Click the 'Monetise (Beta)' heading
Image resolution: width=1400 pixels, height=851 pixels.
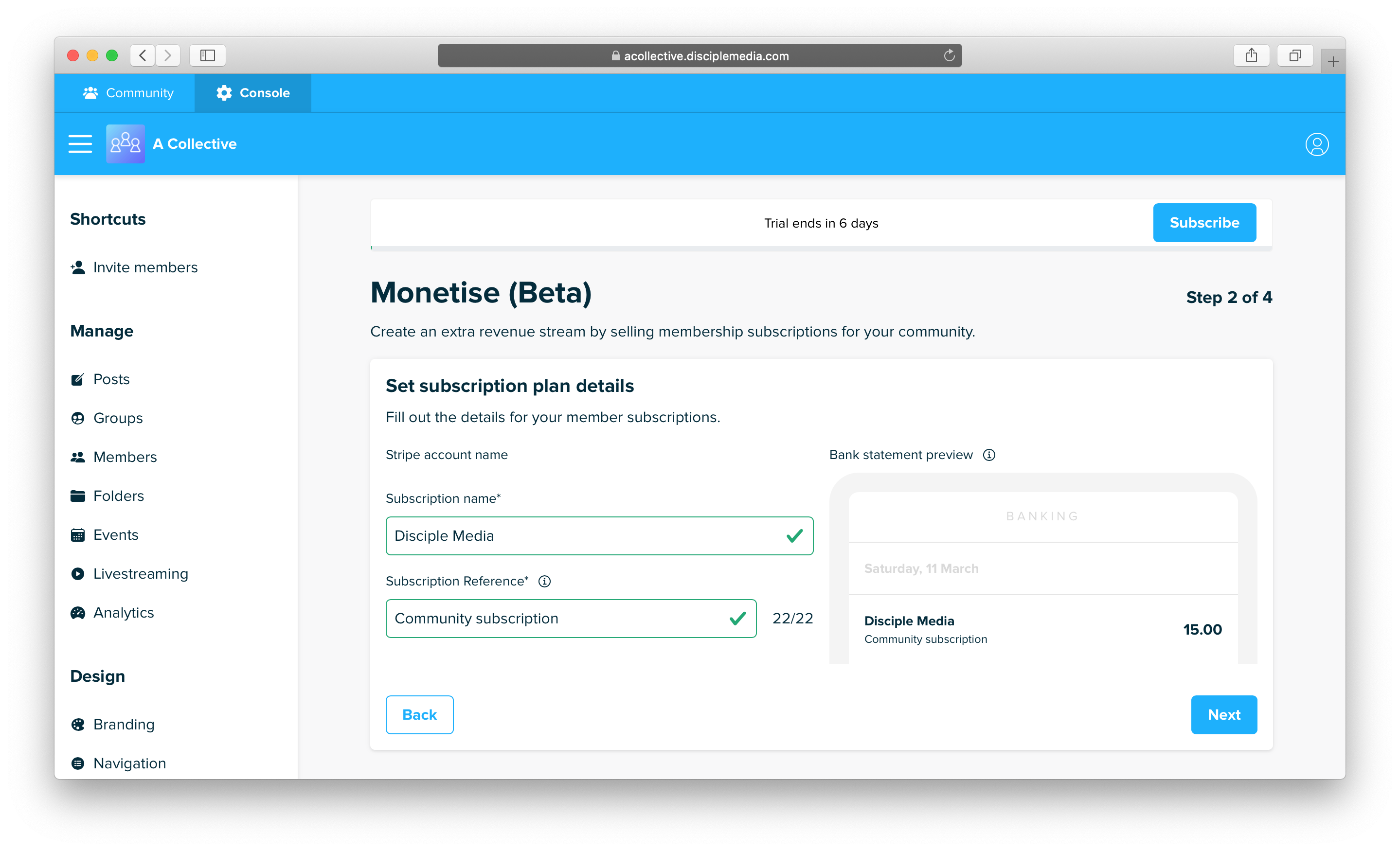(481, 293)
